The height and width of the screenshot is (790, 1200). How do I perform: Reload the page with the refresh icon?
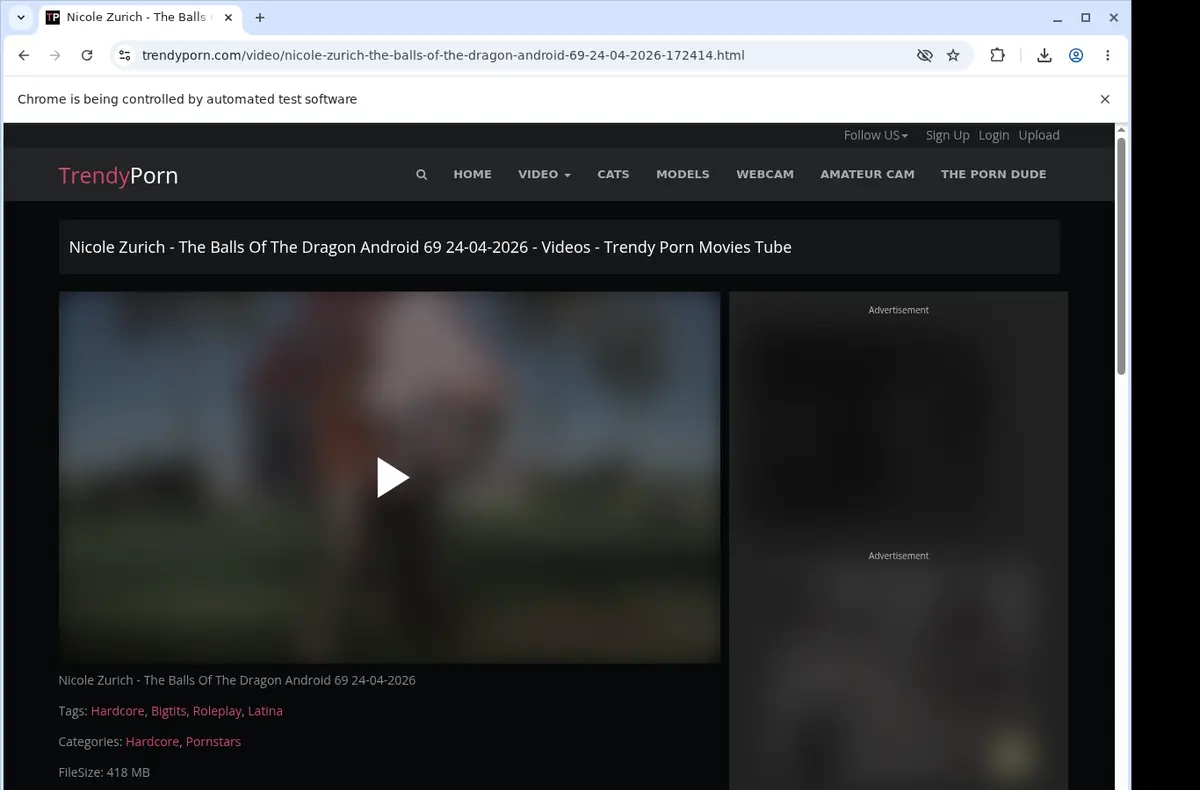pos(87,56)
